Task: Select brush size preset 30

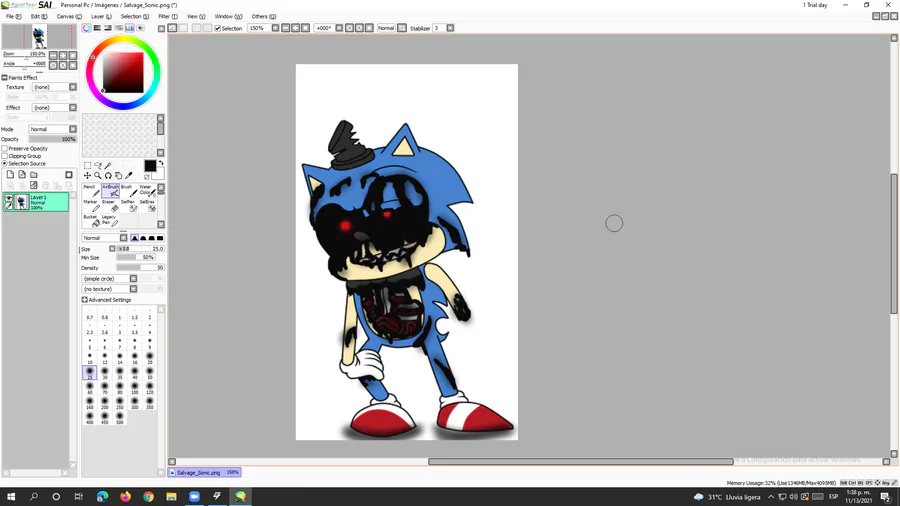Action: (x=104, y=373)
